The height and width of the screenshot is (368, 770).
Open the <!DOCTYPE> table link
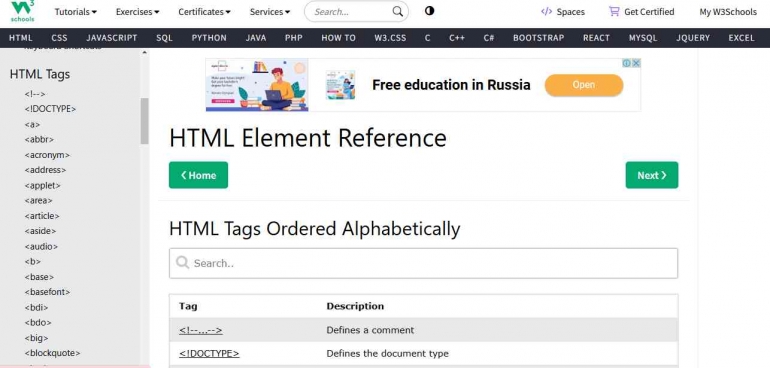point(209,353)
